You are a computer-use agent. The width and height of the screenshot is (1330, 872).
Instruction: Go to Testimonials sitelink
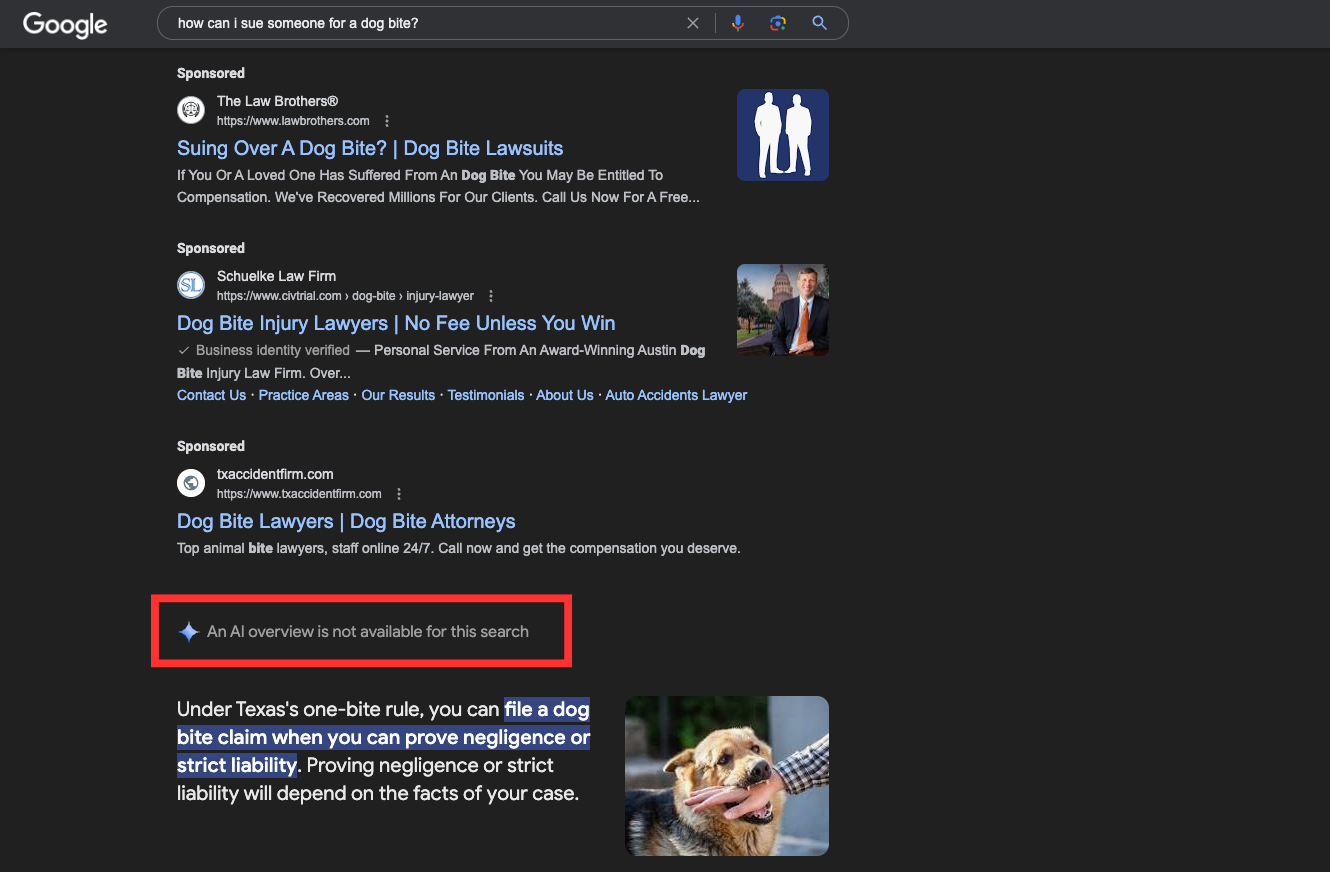(486, 395)
